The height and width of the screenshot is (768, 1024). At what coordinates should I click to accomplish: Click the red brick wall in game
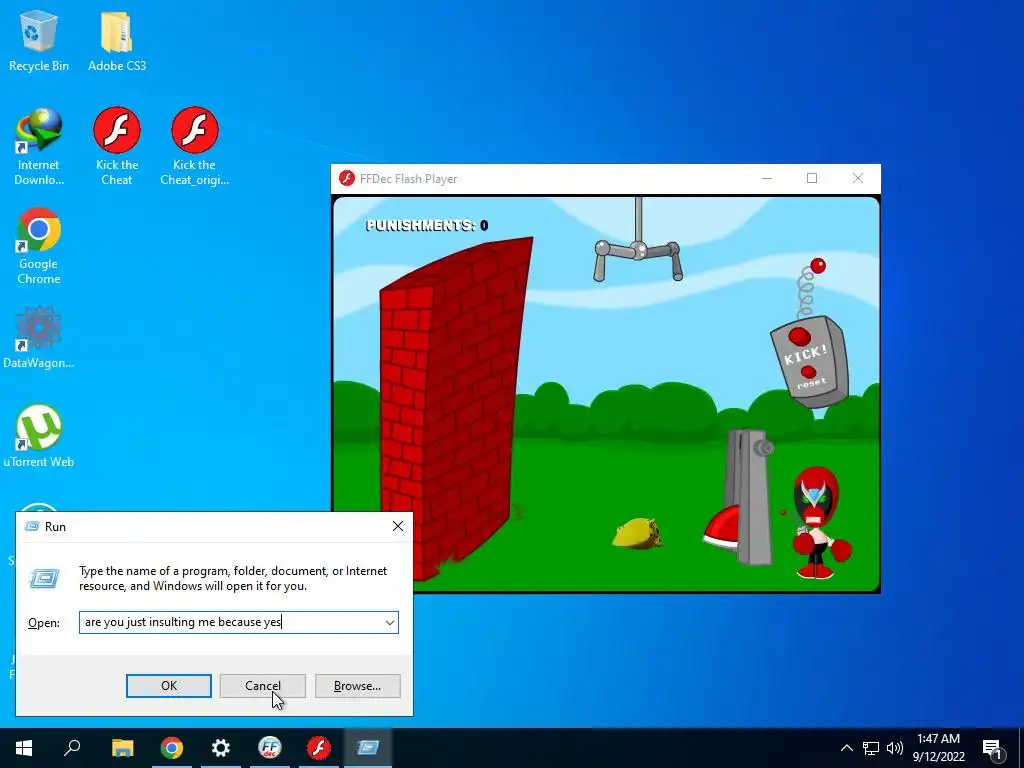456,408
